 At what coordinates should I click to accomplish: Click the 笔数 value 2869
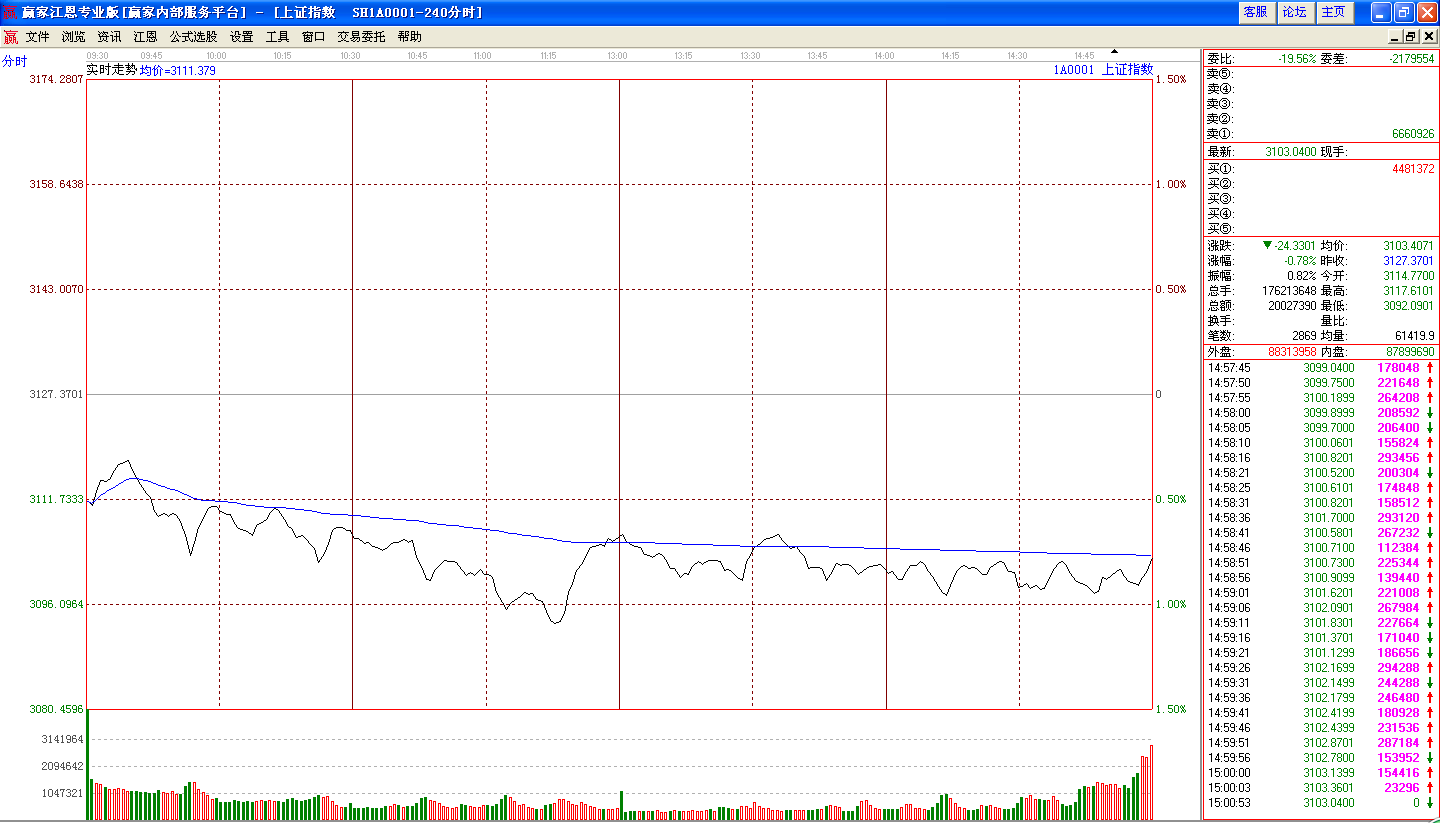tap(1304, 336)
